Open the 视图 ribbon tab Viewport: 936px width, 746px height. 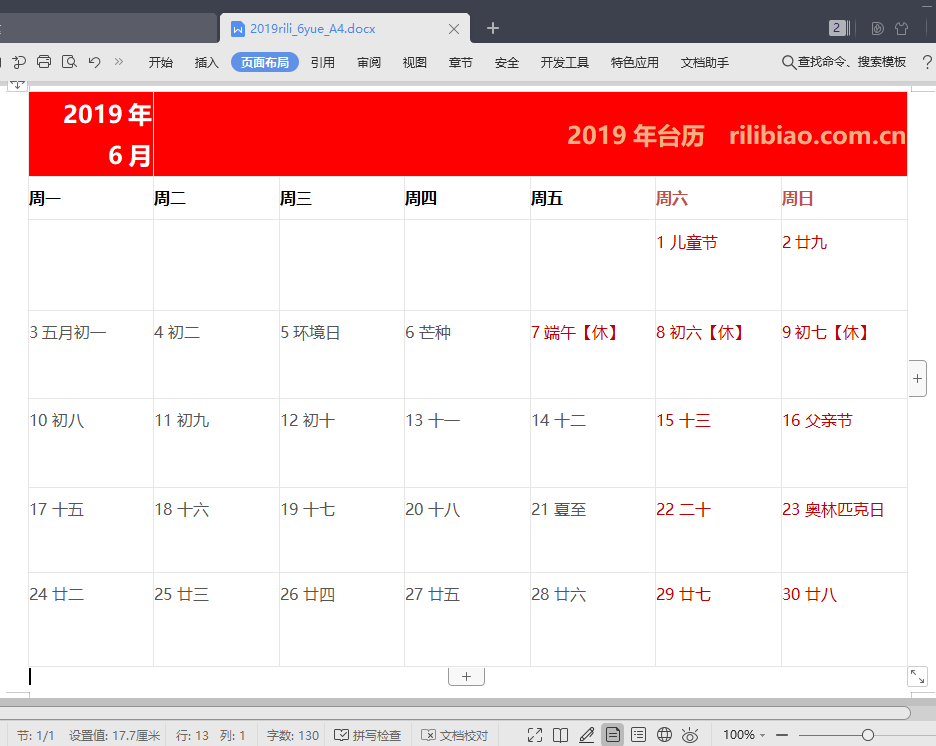(x=415, y=62)
